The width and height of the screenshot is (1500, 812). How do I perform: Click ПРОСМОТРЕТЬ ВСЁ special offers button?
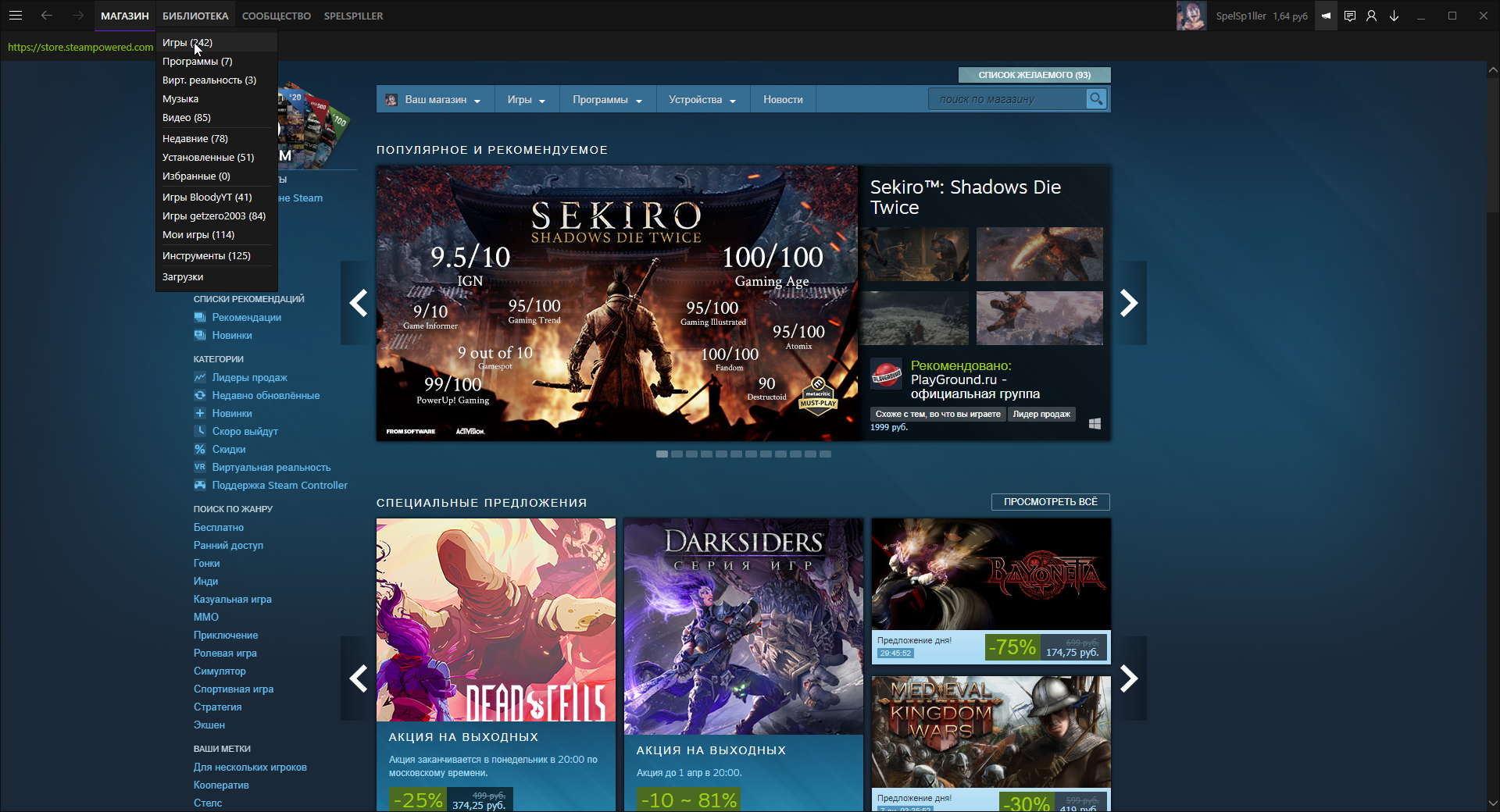[x=1051, y=502]
